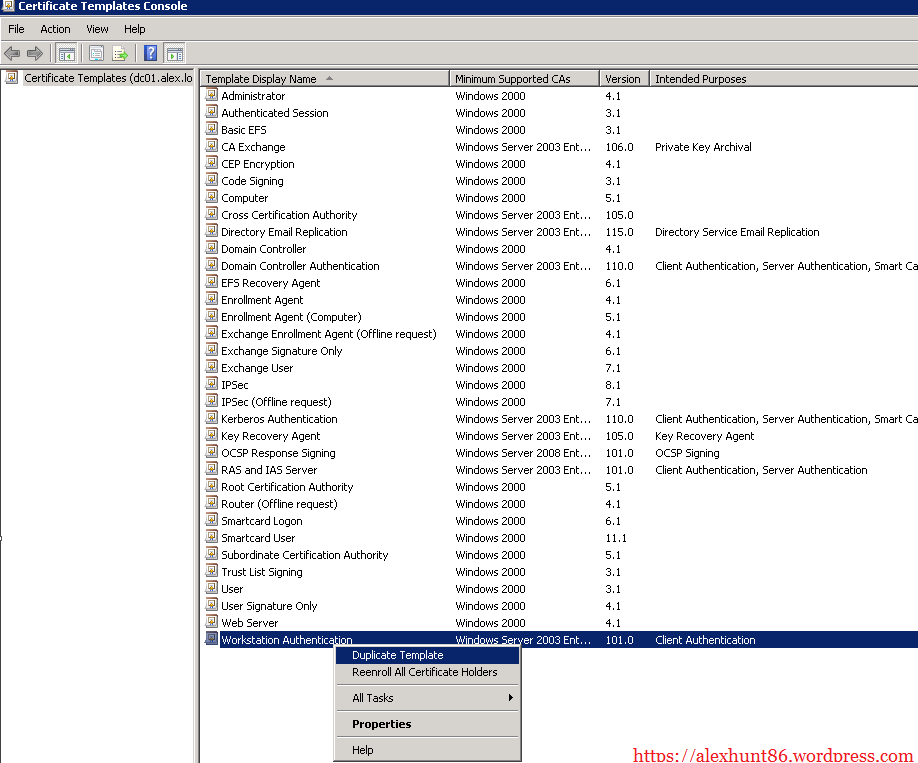Choose Duplicate Template from context menu

[397, 655]
